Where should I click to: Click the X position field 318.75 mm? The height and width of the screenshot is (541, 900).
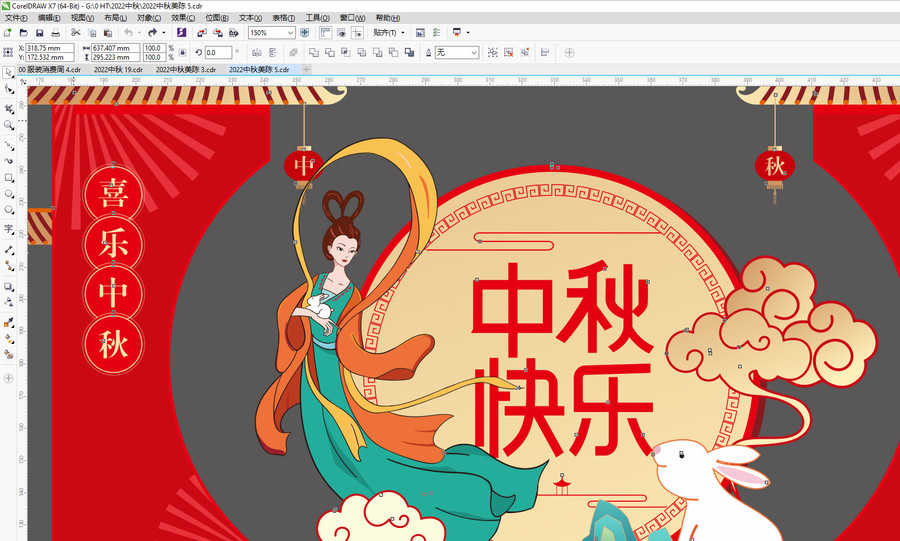[x=50, y=48]
